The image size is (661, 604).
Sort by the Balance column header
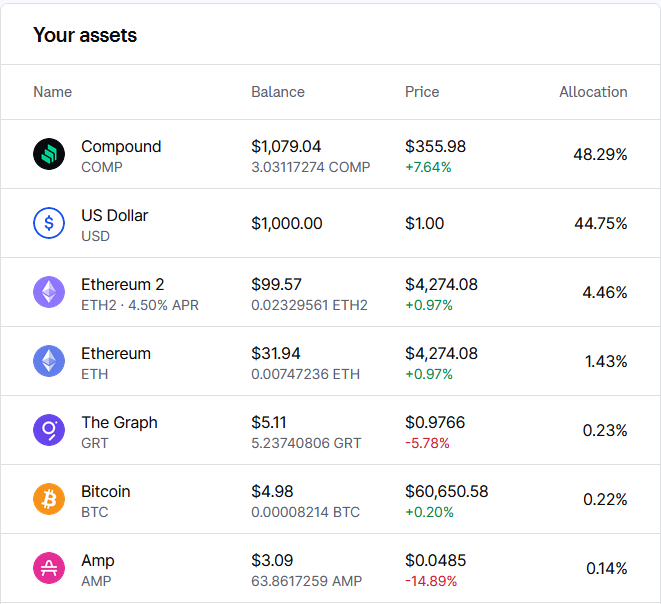278,92
